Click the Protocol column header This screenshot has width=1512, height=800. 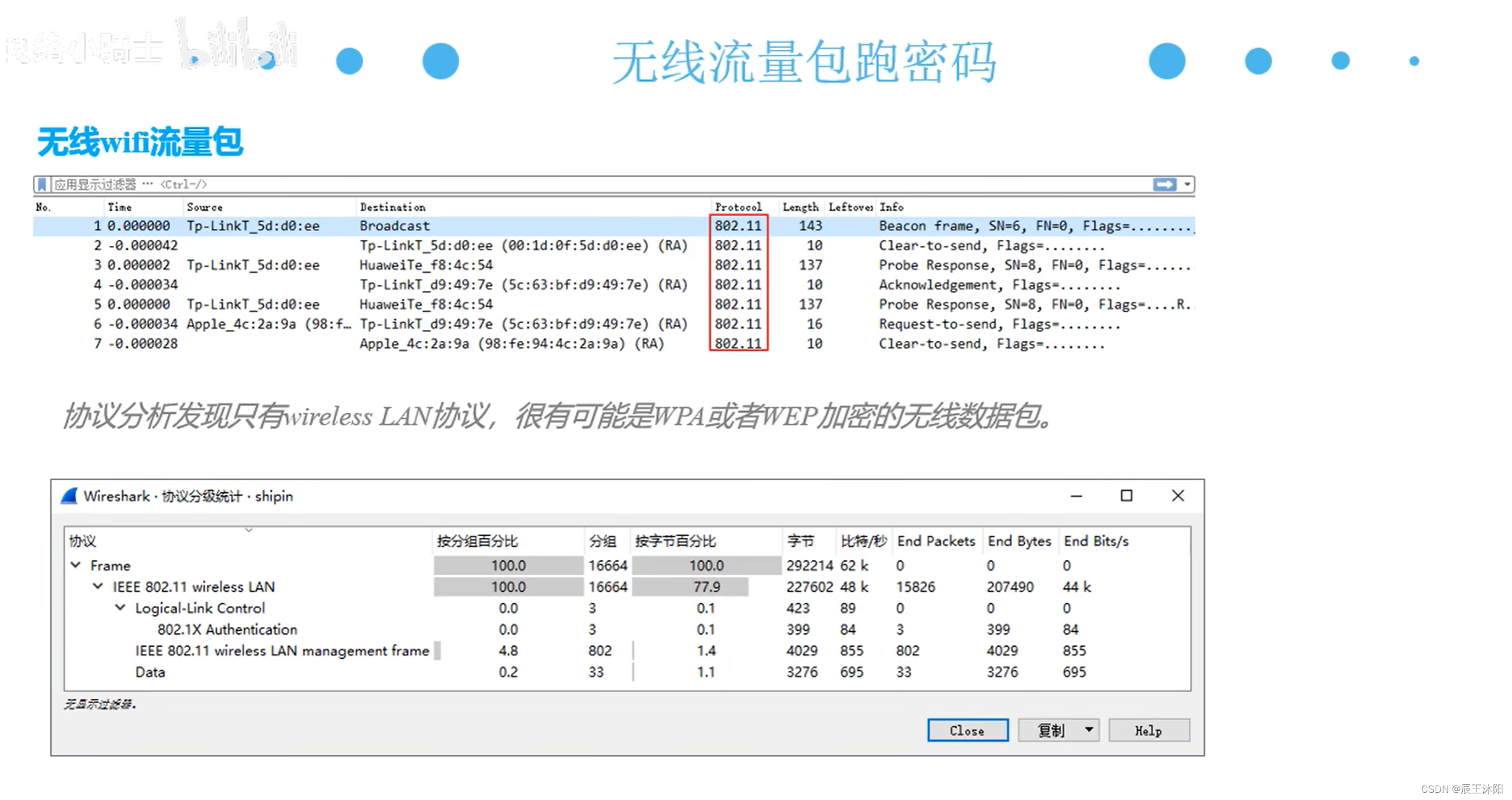point(745,207)
